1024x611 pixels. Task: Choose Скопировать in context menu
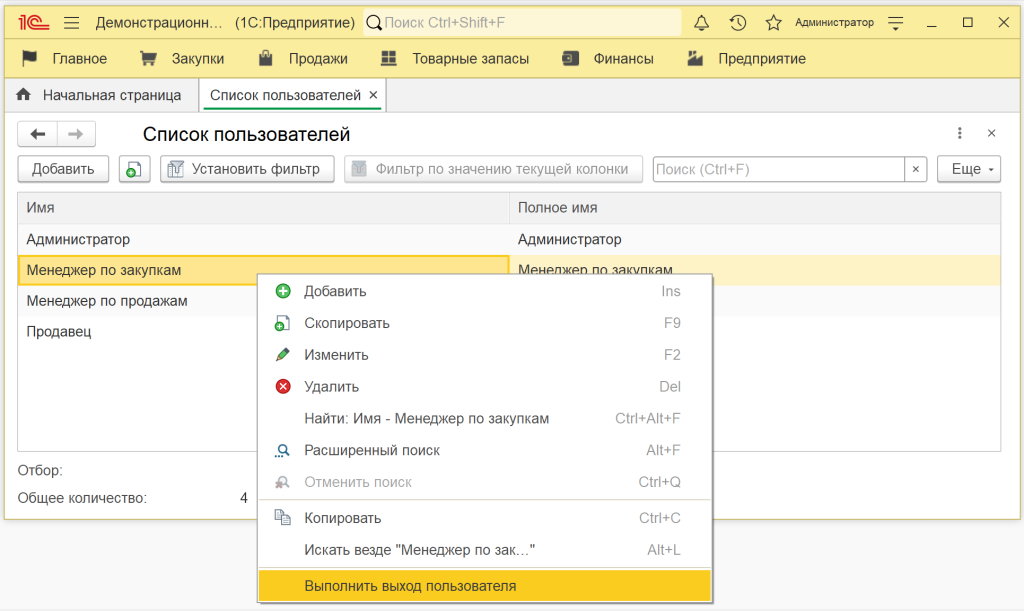pos(485,323)
